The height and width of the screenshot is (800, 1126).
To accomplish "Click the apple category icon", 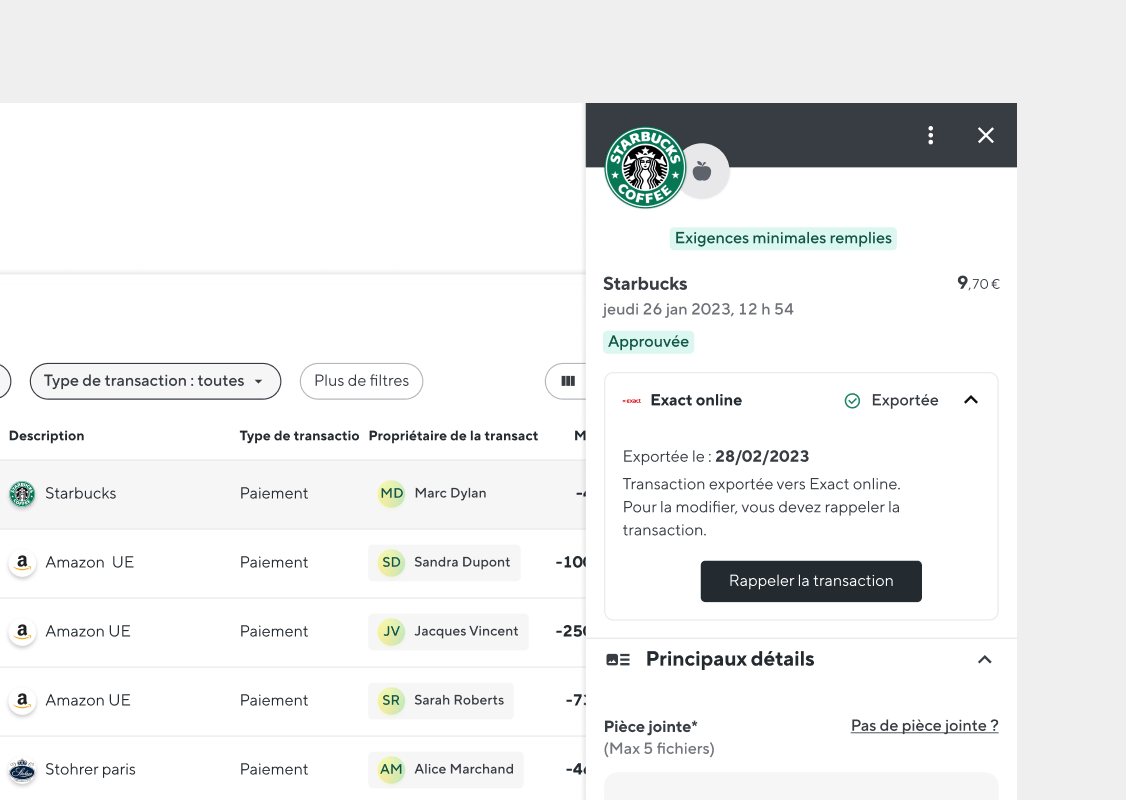I will [x=702, y=172].
